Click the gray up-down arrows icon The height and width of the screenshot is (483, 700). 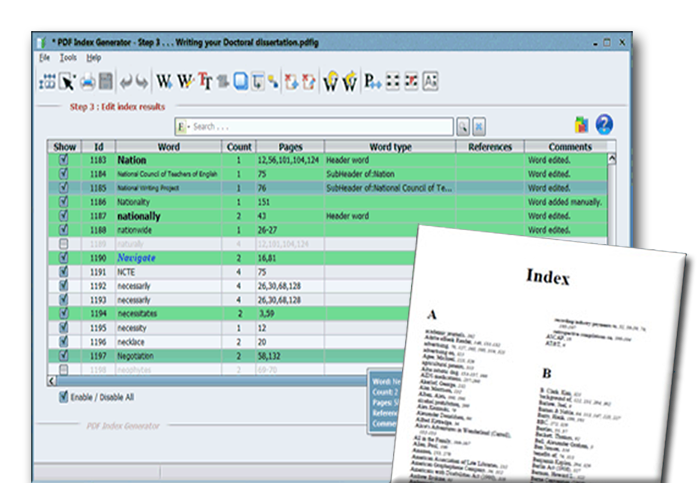(x=223, y=82)
